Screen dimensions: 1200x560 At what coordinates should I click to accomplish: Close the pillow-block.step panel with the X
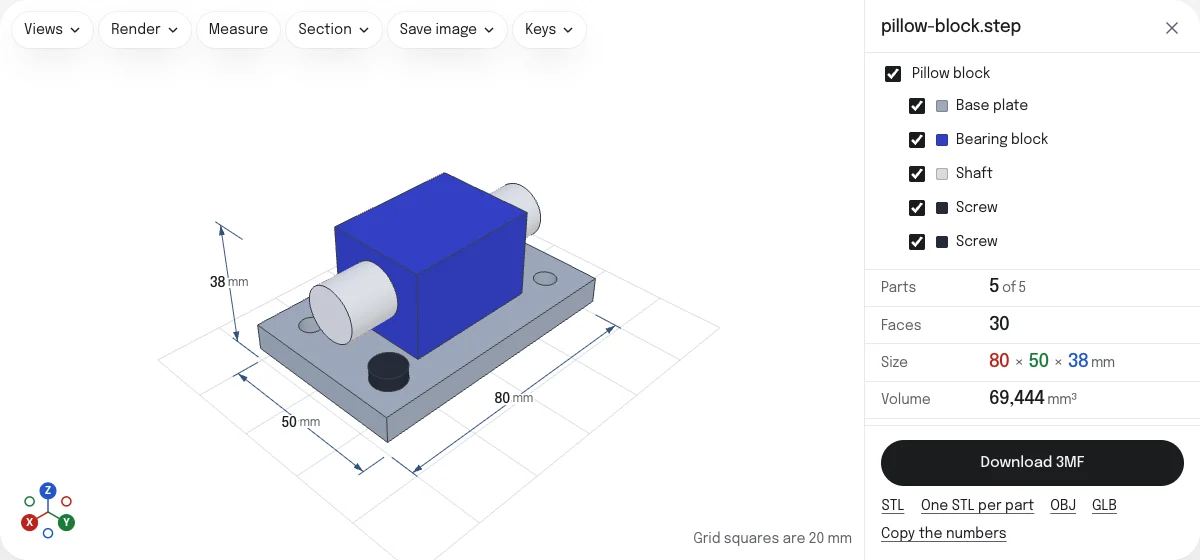[x=1172, y=28]
